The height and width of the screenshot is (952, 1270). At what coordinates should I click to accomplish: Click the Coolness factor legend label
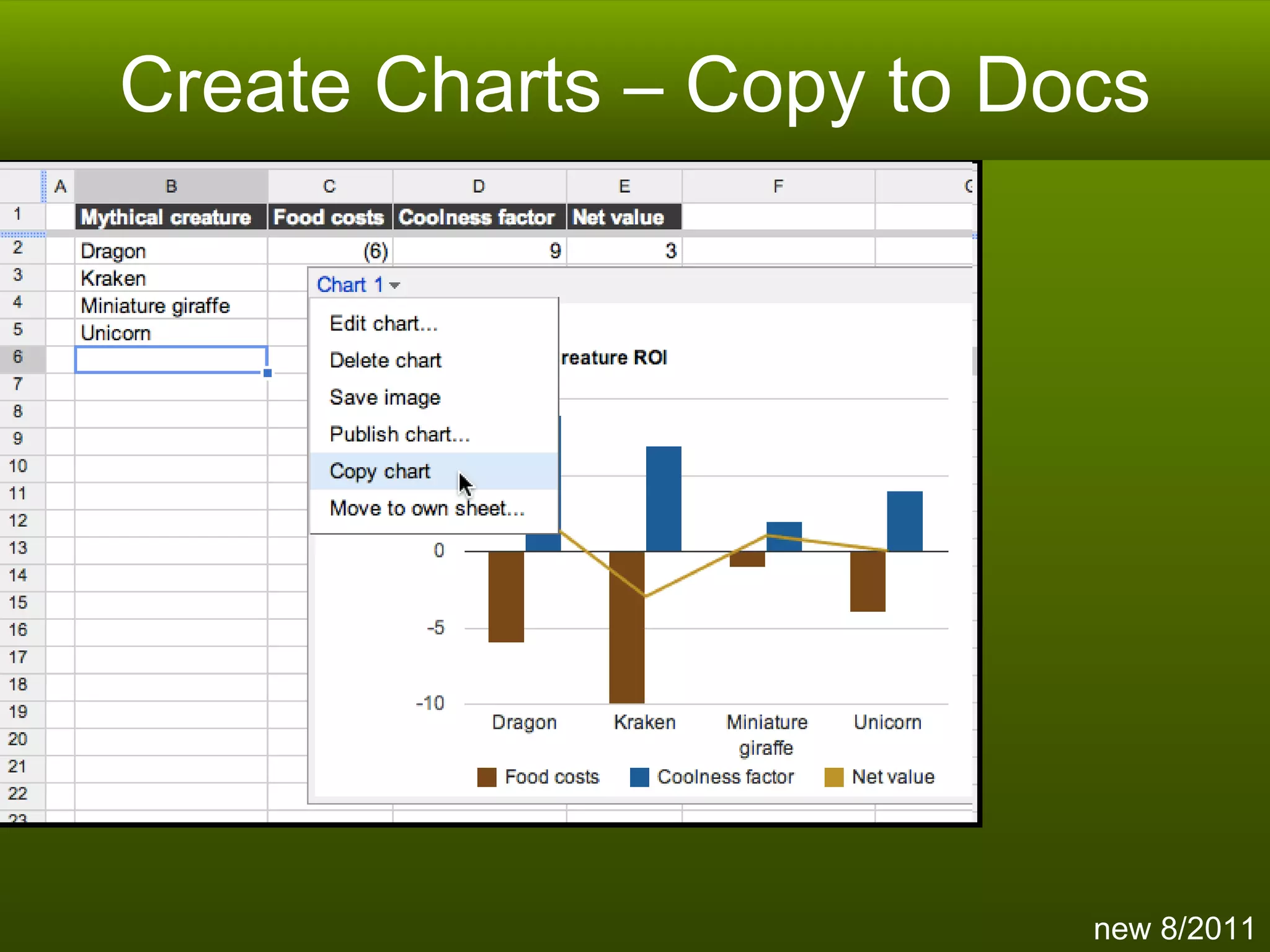[x=726, y=777]
